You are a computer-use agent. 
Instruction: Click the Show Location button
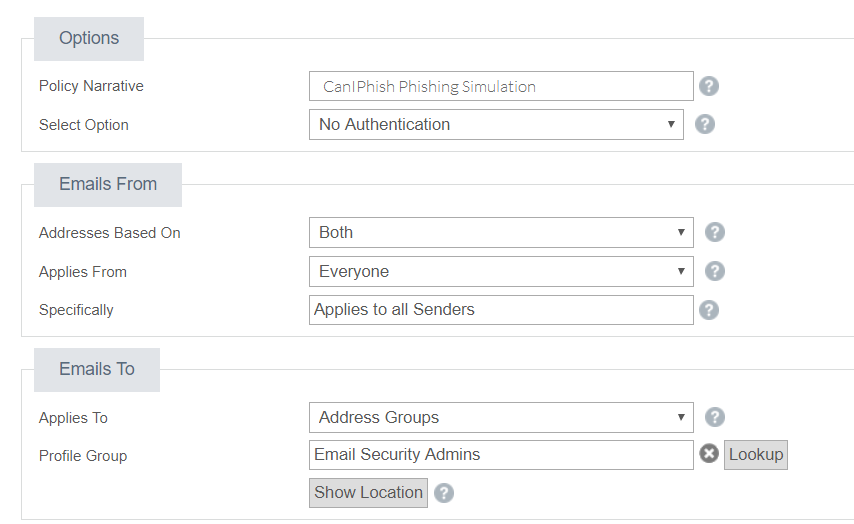tap(368, 492)
